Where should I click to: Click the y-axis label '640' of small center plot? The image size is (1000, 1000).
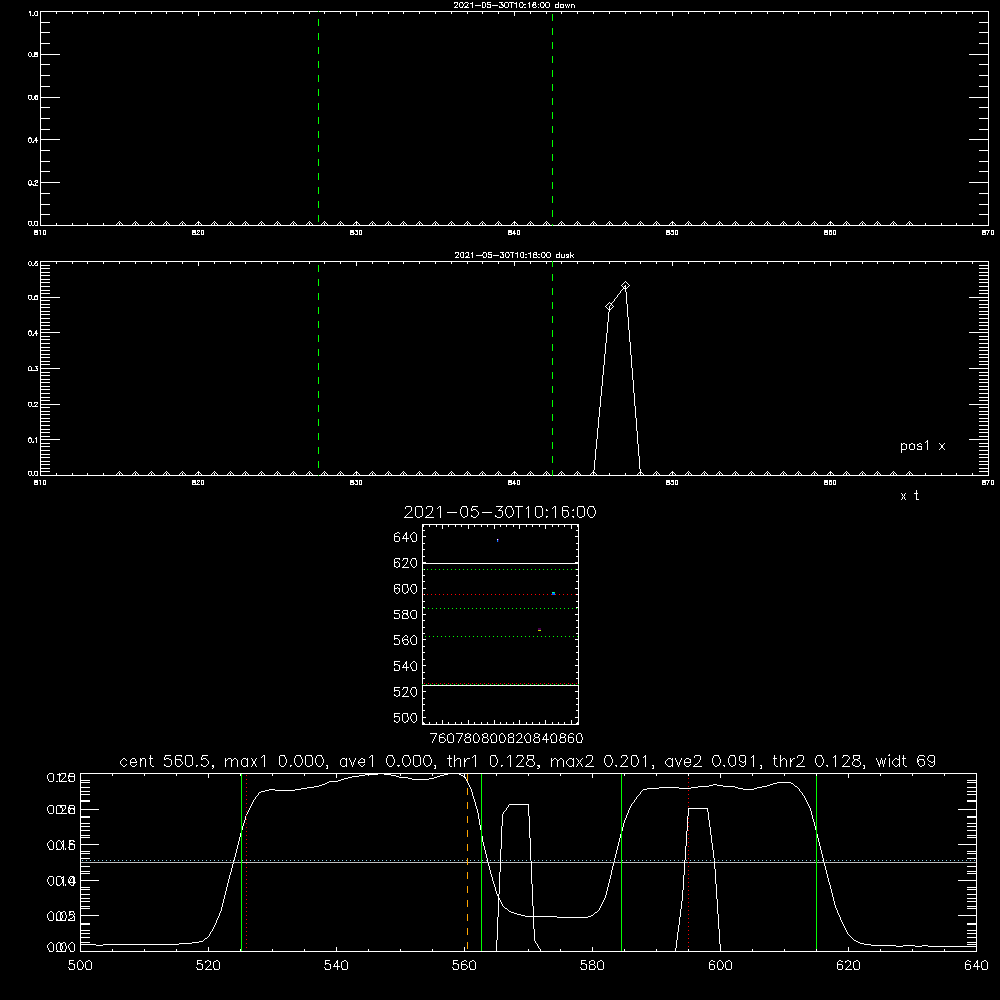(406, 538)
